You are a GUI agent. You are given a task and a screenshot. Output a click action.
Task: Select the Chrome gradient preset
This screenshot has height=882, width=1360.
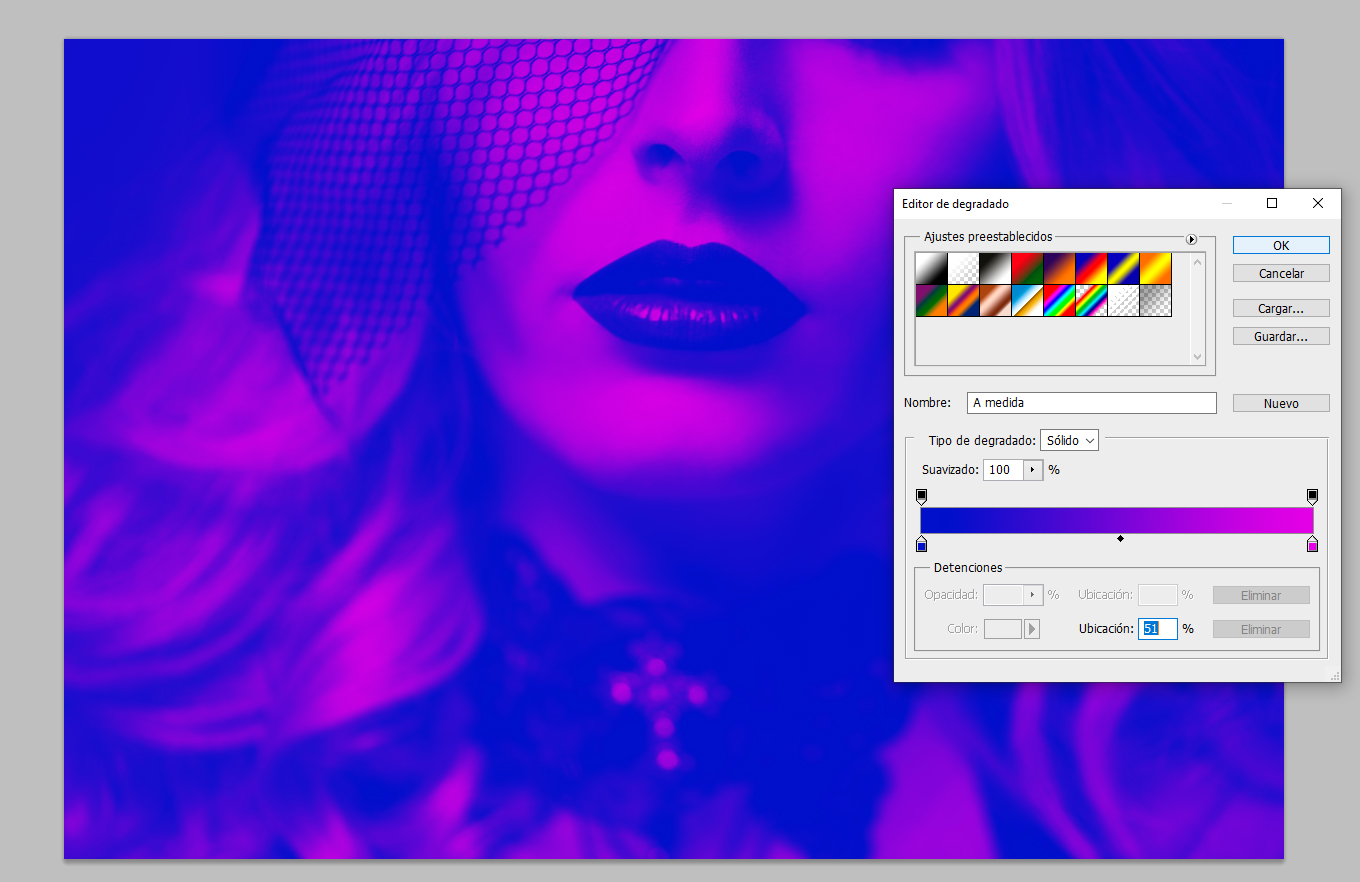tap(1027, 299)
